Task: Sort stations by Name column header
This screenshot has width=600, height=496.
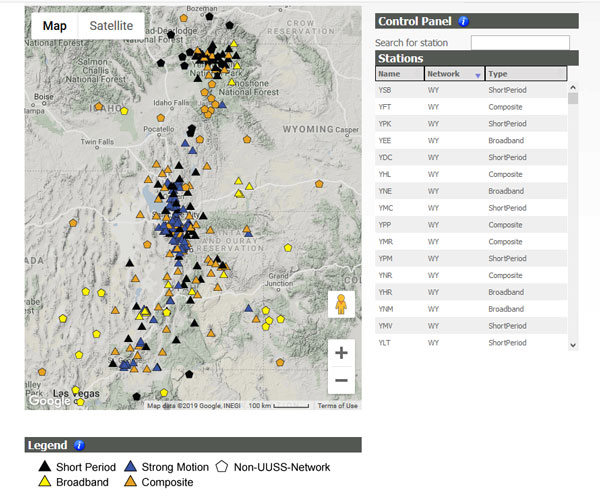Action: 399,73
